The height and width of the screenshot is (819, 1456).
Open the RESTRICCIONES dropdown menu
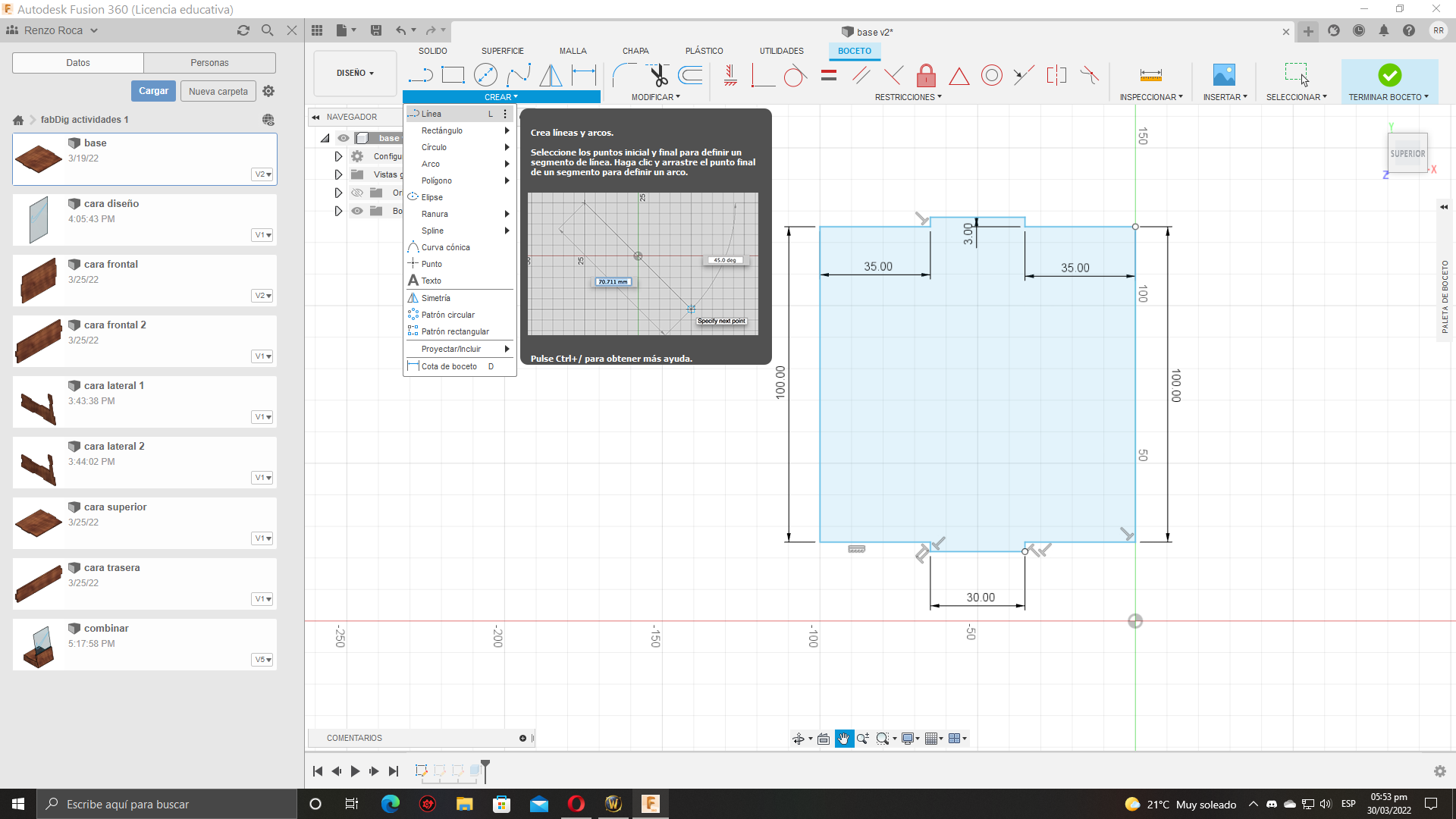(x=908, y=97)
